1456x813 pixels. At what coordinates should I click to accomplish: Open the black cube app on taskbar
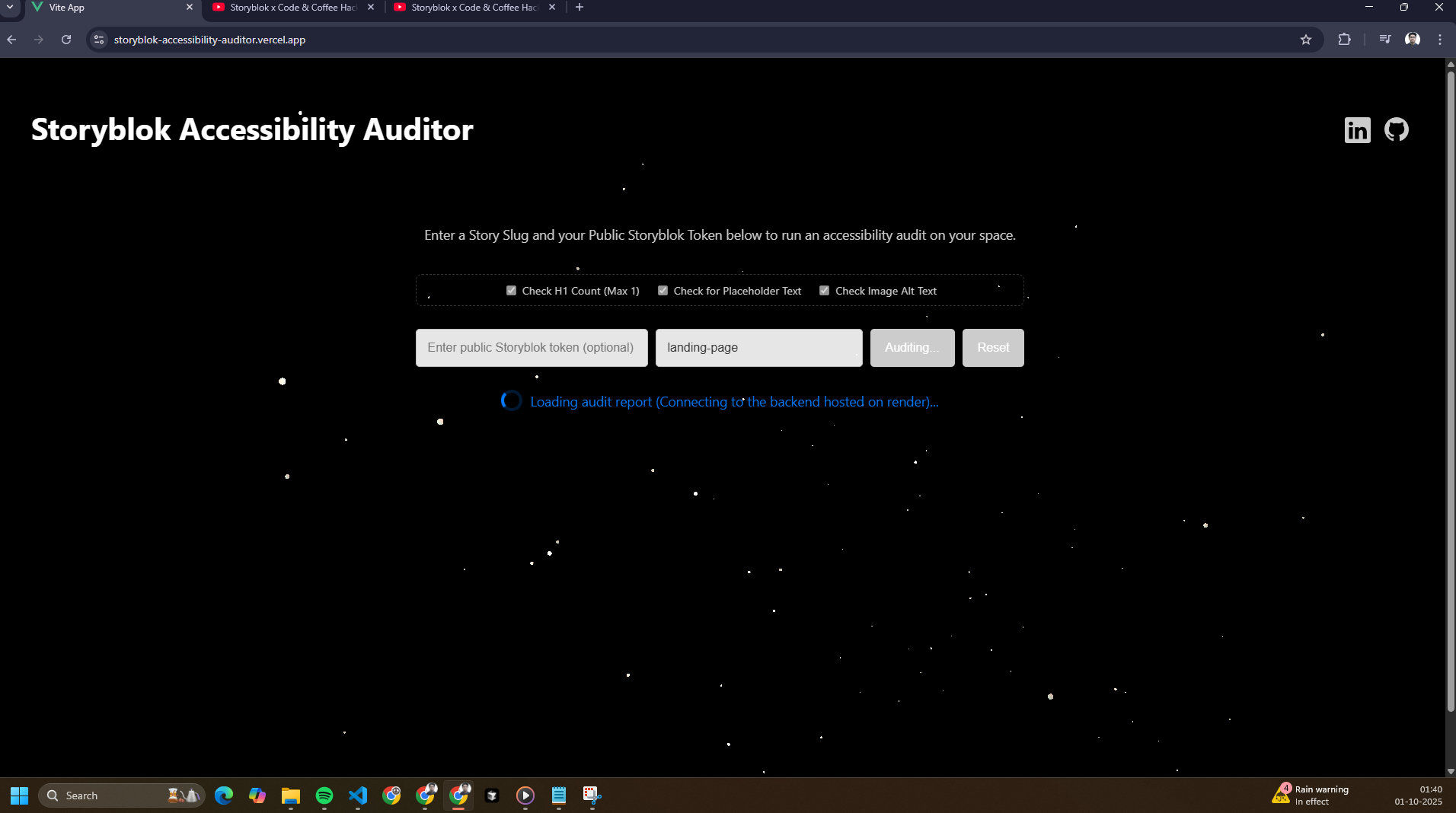pos(492,795)
